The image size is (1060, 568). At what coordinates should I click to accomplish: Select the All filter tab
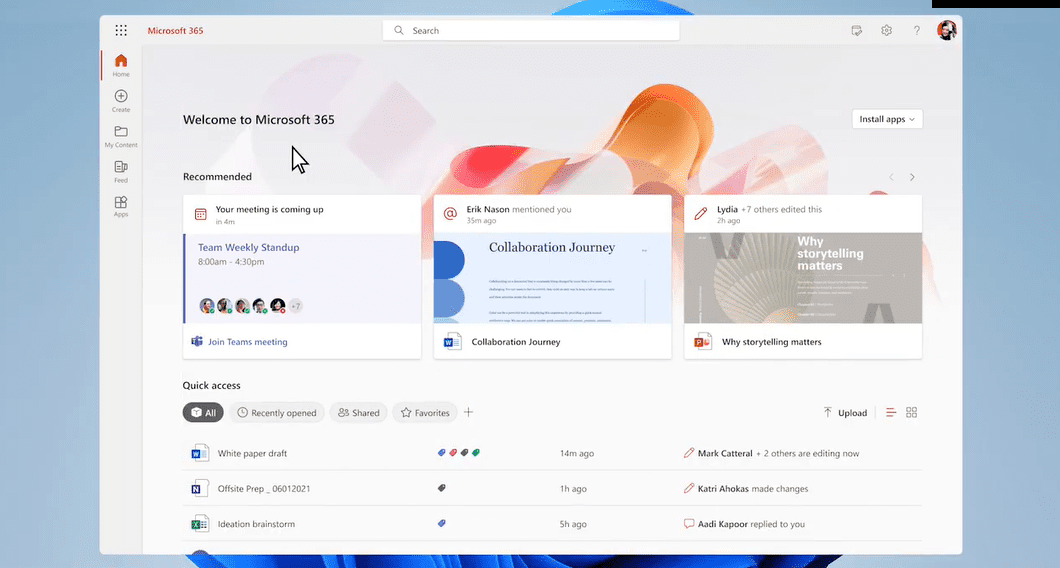click(x=203, y=412)
